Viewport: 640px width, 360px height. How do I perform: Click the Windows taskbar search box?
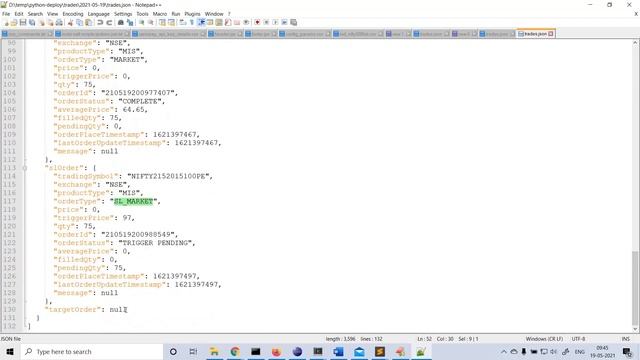point(91,352)
